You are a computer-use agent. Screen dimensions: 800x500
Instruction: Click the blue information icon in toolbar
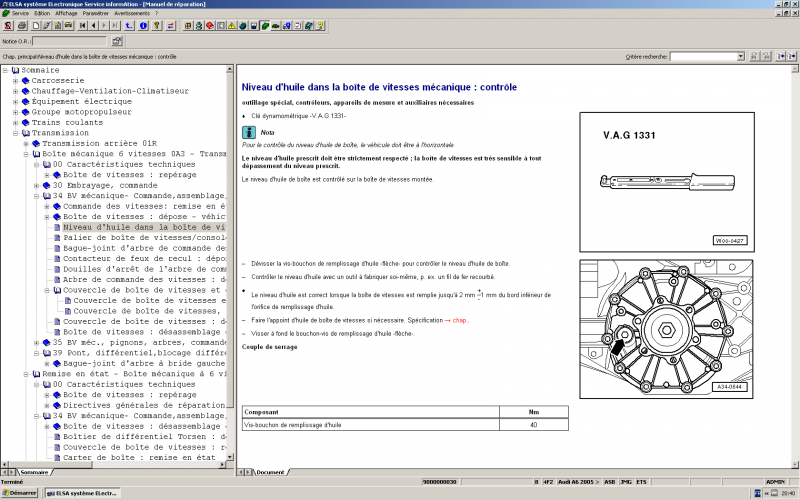pos(143,25)
